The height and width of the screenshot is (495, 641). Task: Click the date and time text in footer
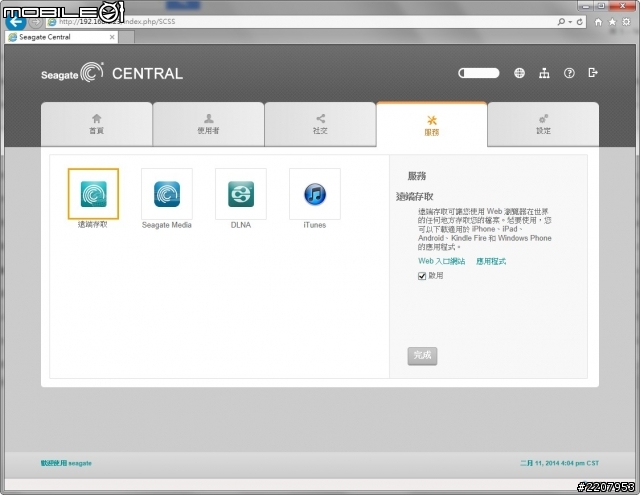tap(559, 463)
